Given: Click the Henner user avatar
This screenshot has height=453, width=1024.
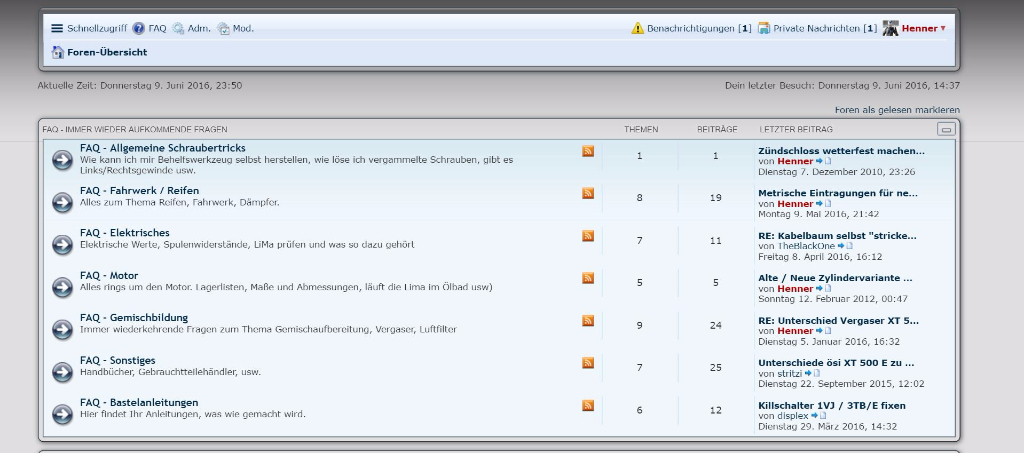Looking at the screenshot, I should (890, 28).
